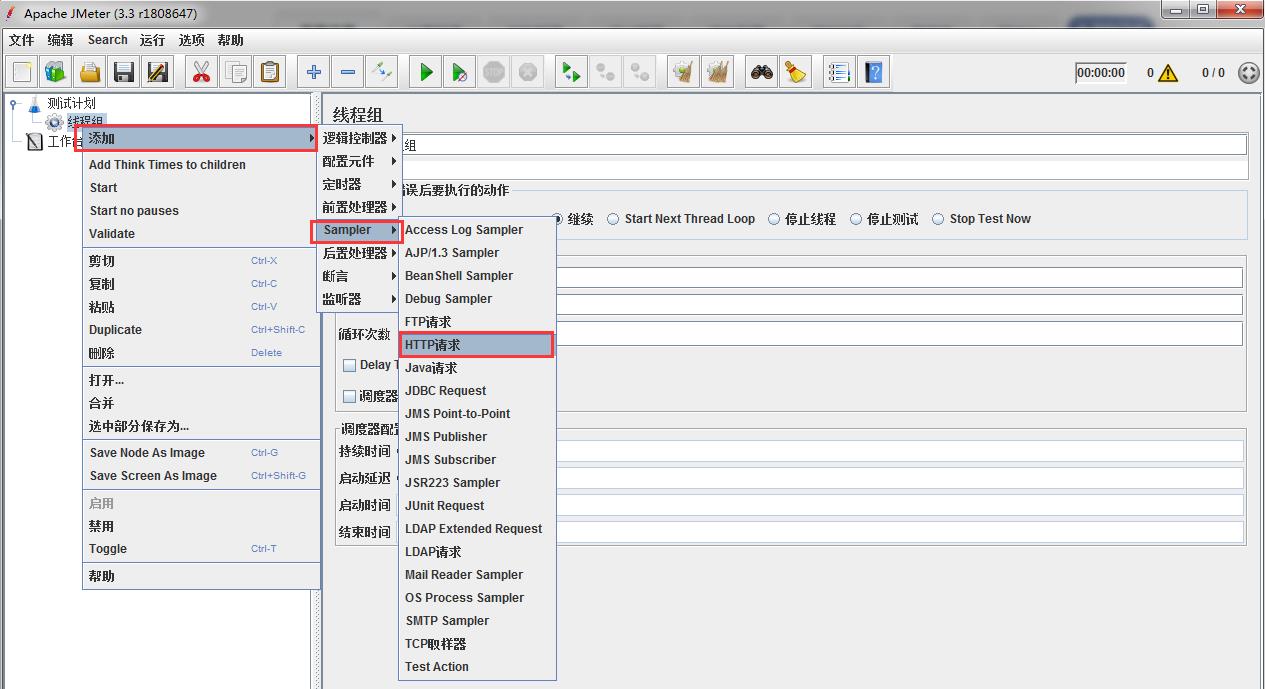
Task: Save the test plan with floppy icon
Action: click(x=124, y=72)
